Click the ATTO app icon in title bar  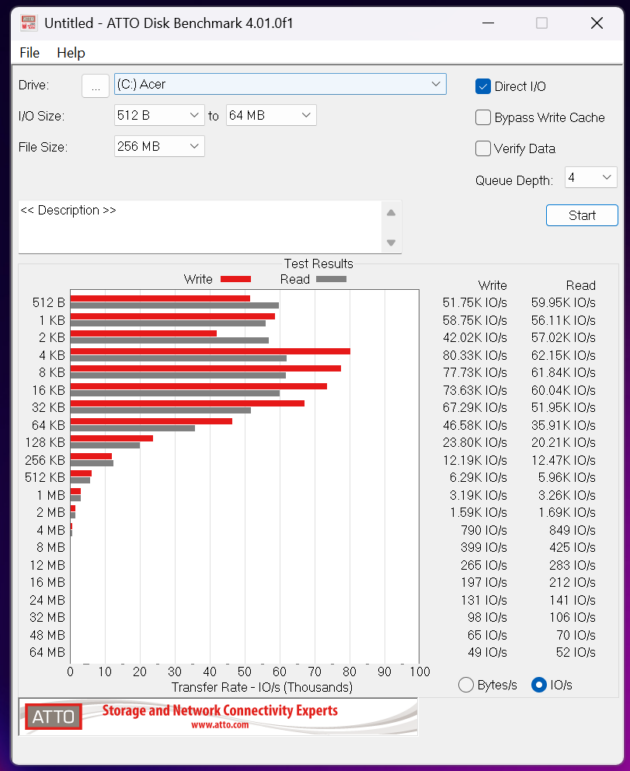point(29,22)
